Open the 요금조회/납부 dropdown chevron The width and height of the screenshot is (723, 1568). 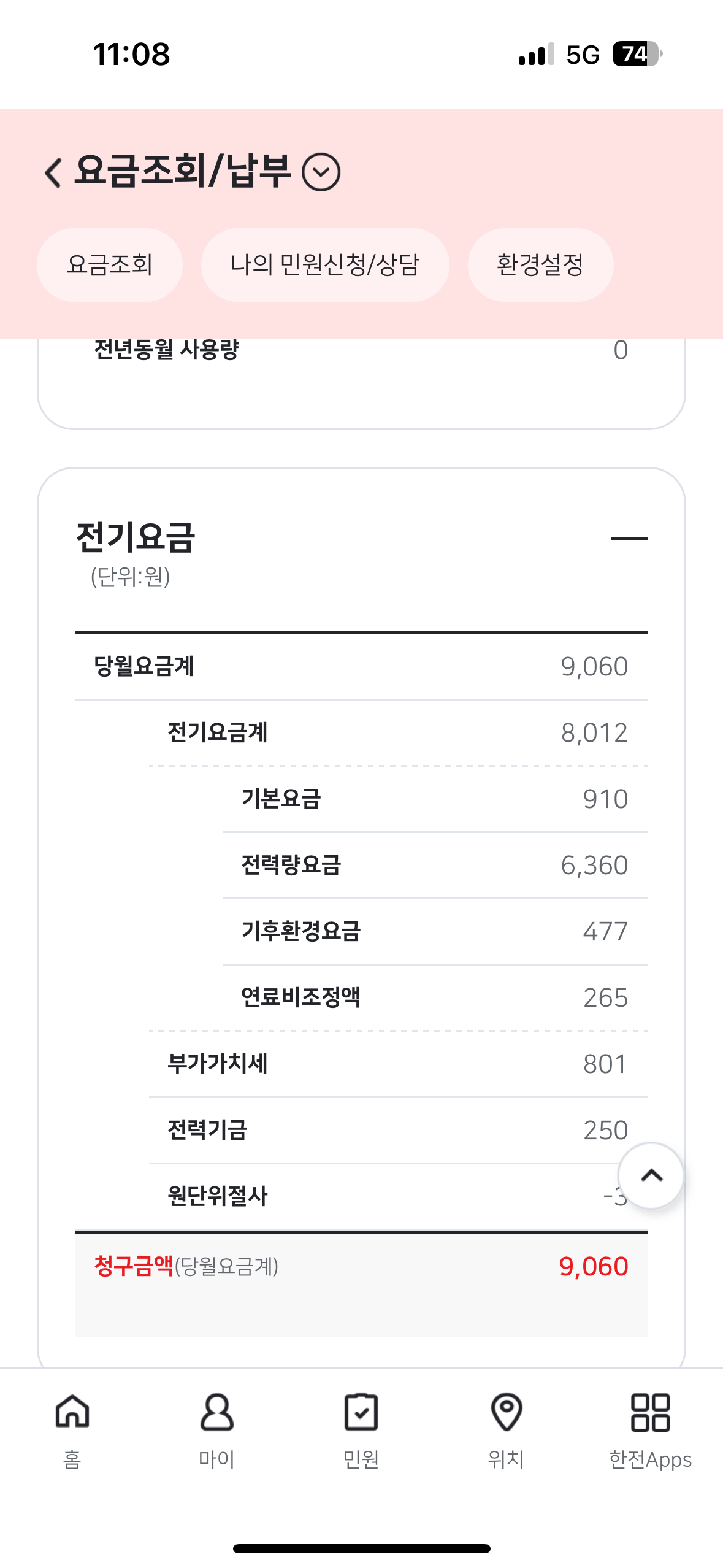[321, 172]
